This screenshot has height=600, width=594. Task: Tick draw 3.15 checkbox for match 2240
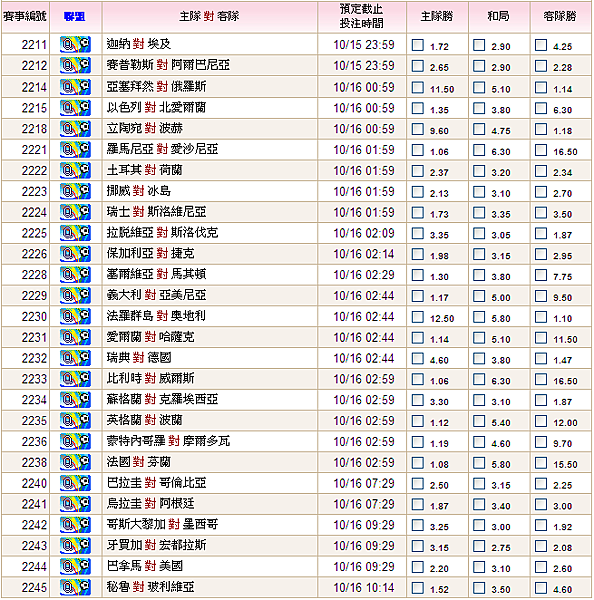click(x=479, y=484)
